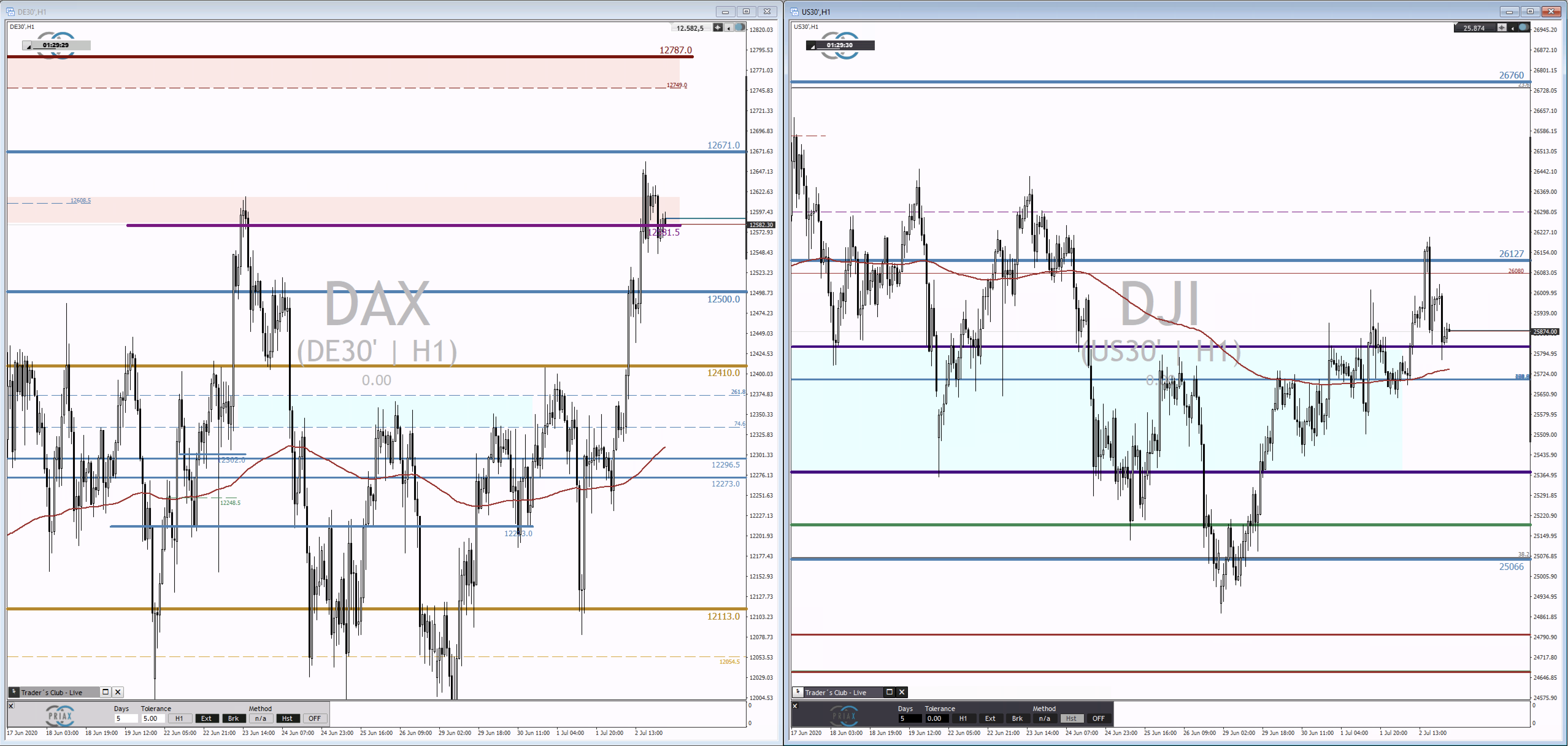Click the Days field in DE30 panel
Image resolution: width=1568 pixels, height=746 pixels.
[x=126, y=719]
